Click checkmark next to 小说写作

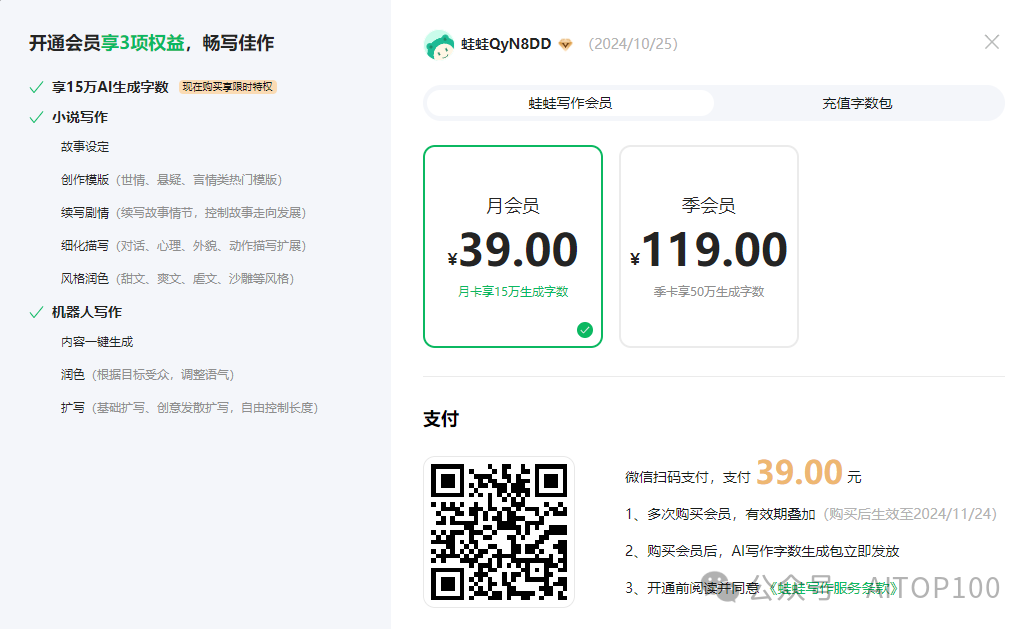36,117
